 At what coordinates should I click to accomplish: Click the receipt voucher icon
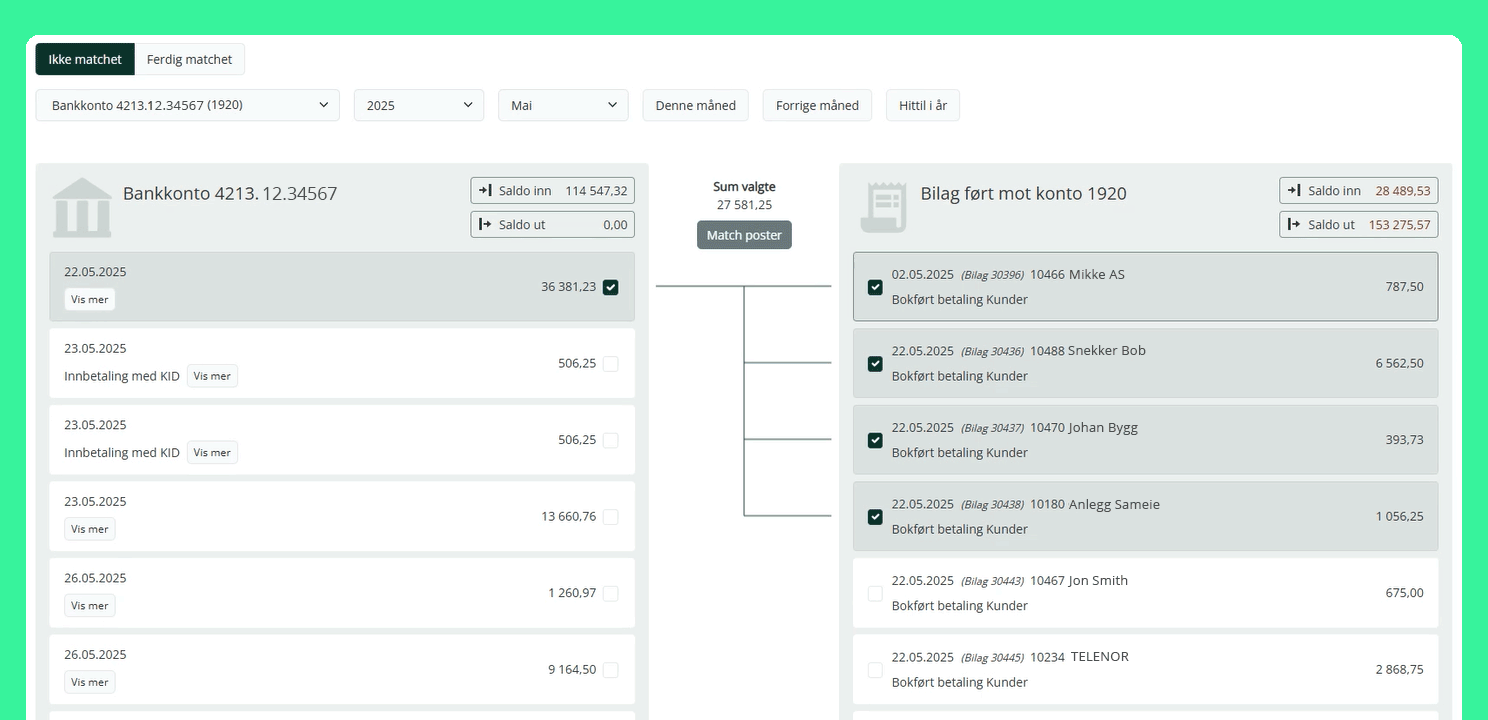883,207
